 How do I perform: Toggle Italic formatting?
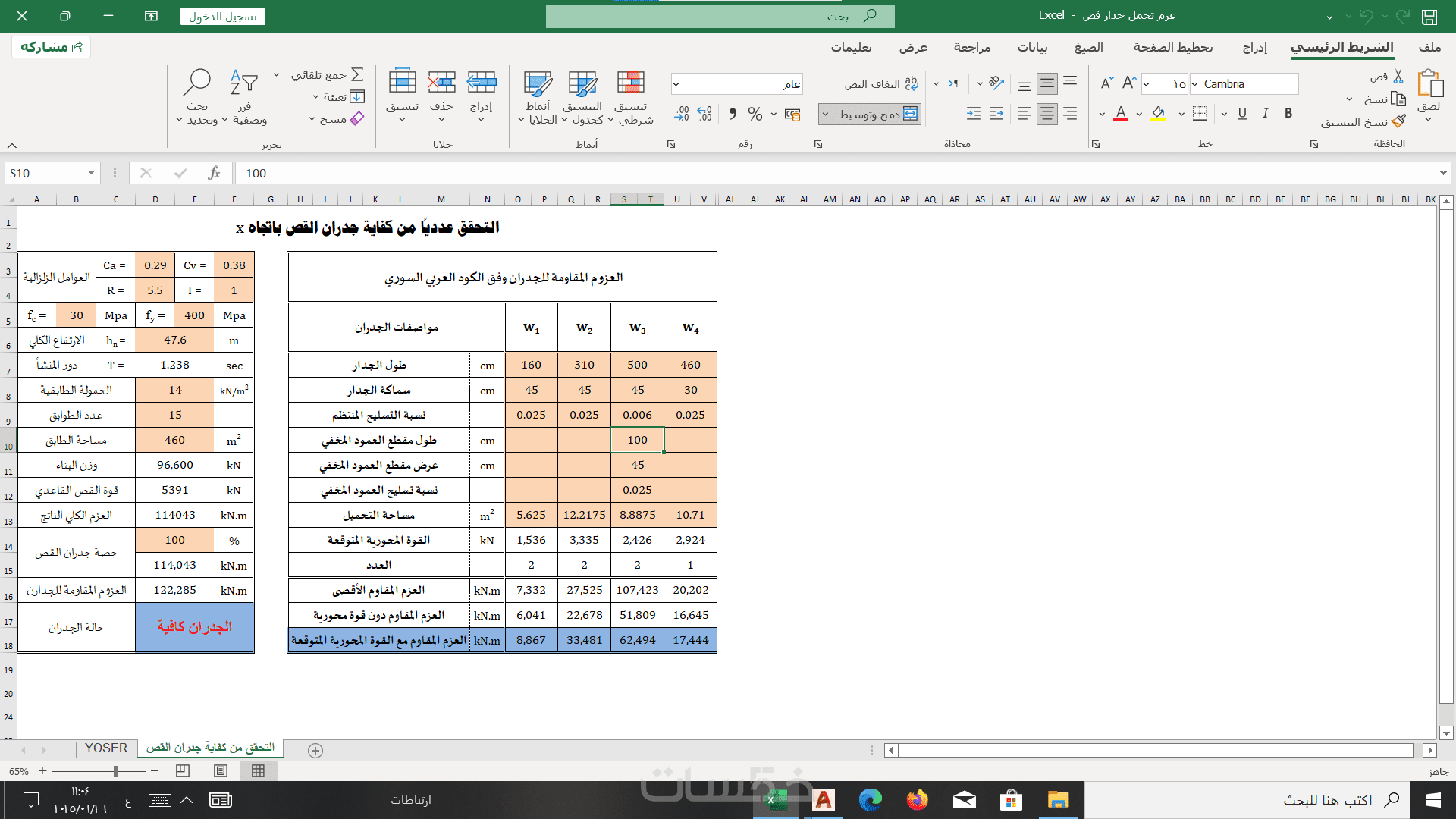tap(1265, 114)
